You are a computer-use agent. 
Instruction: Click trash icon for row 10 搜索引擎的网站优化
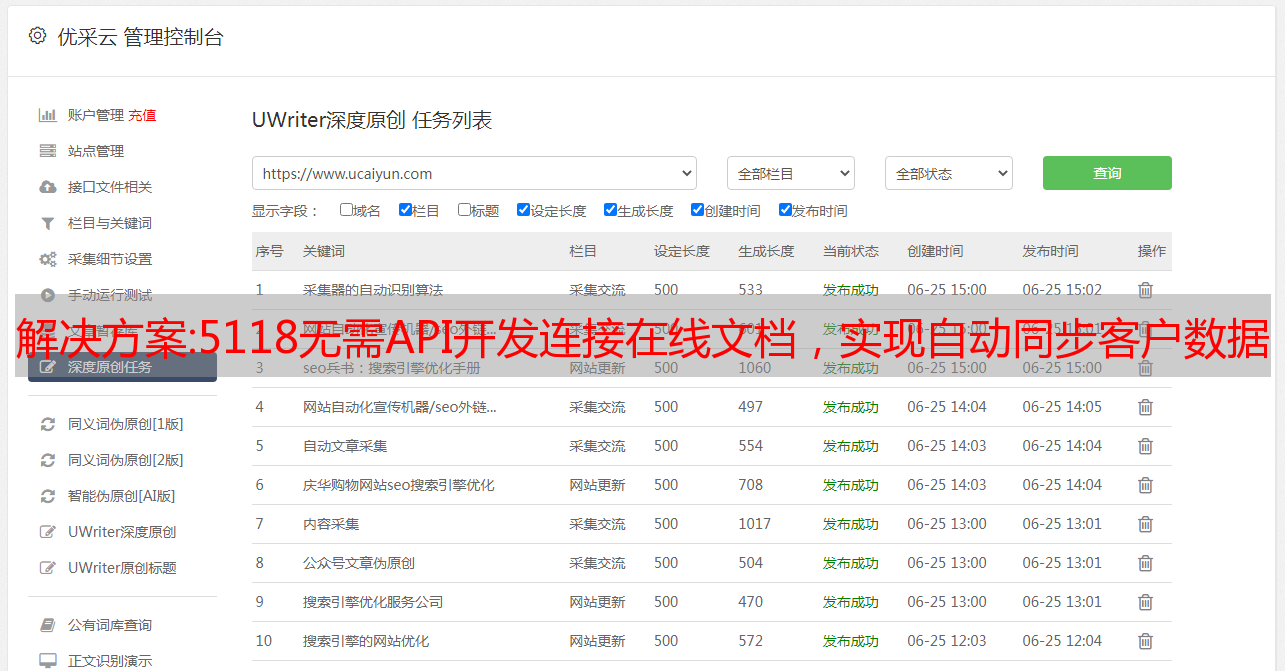click(x=1145, y=641)
